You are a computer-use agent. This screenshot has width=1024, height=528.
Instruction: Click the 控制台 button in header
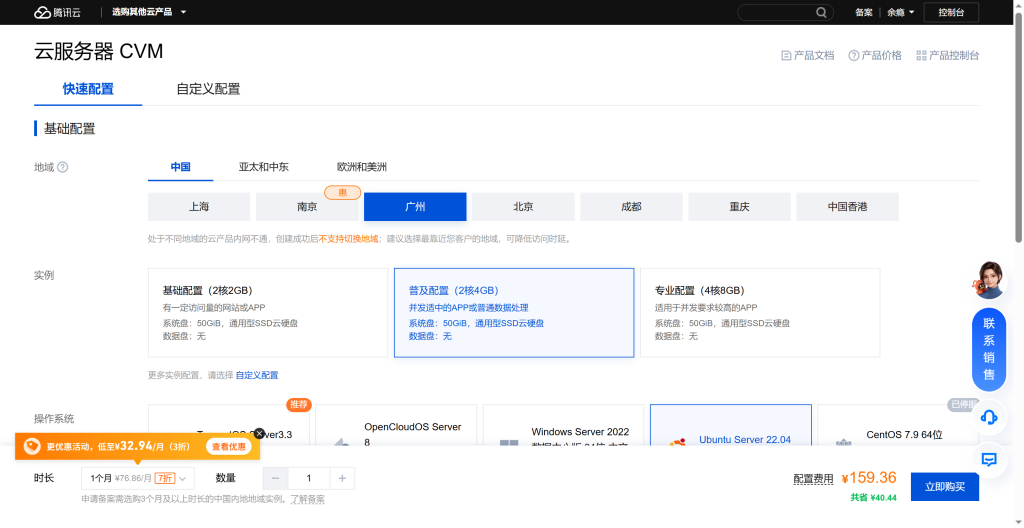[x=951, y=12]
